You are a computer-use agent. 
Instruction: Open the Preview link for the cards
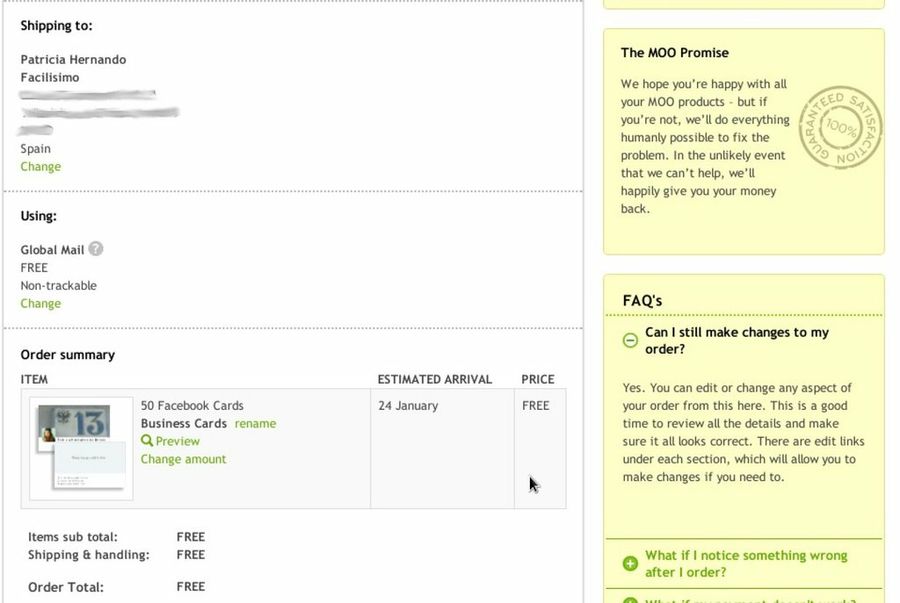[177, 441]
